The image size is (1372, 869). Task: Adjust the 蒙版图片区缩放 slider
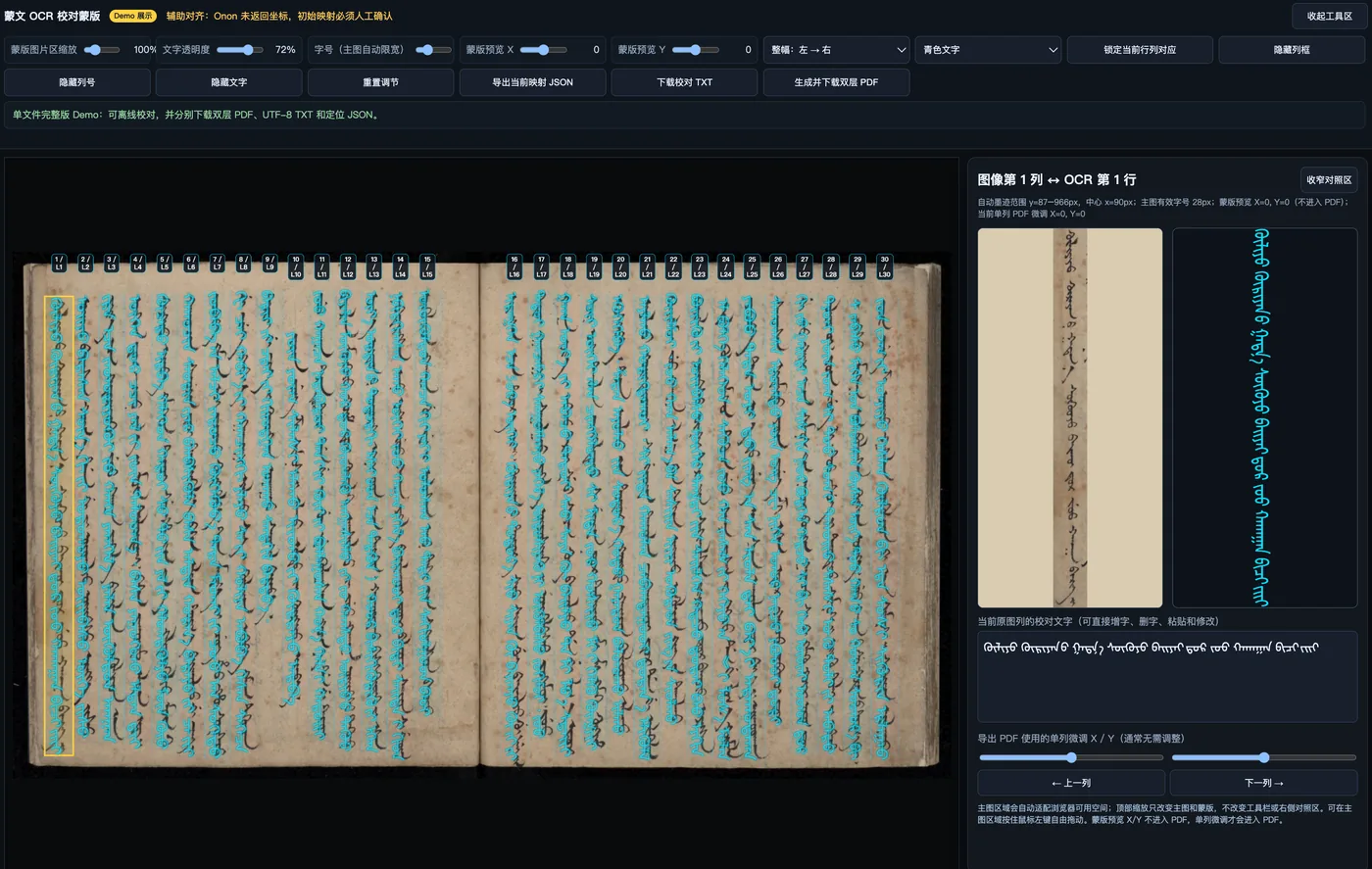pyautogui.click(x=102, y=50)
